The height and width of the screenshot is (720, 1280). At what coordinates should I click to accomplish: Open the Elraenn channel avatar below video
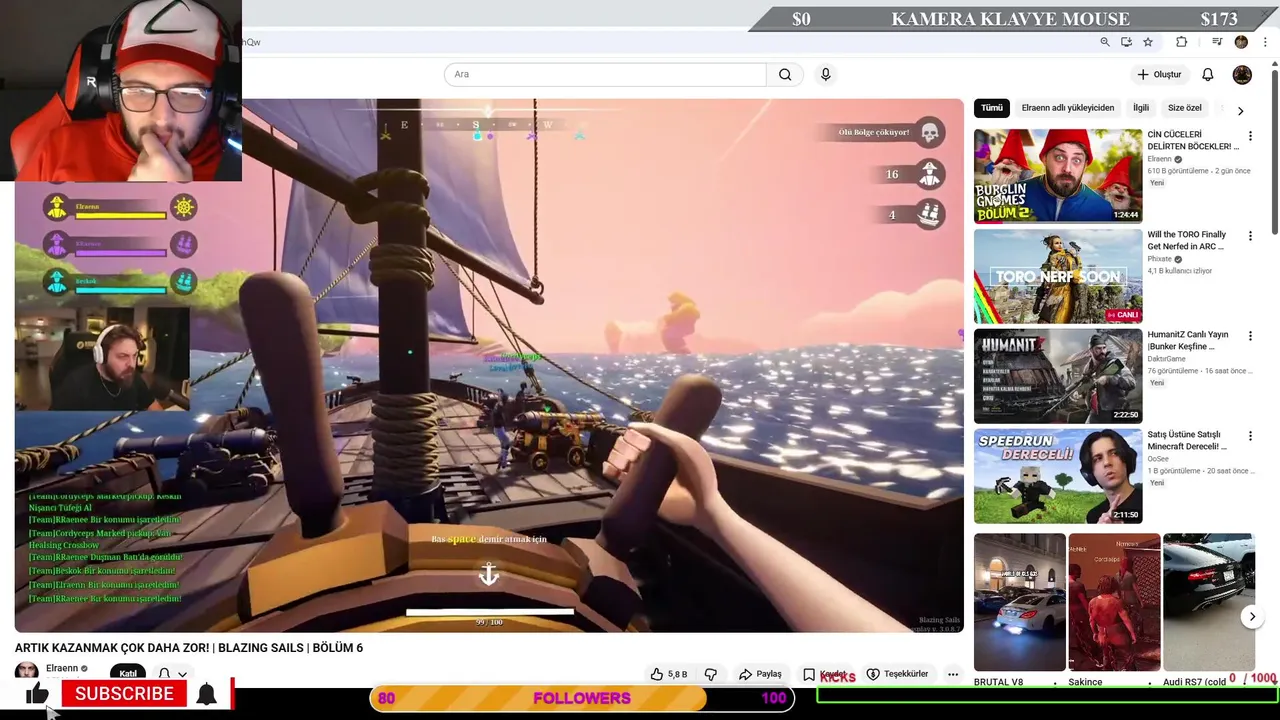(27, 672)
